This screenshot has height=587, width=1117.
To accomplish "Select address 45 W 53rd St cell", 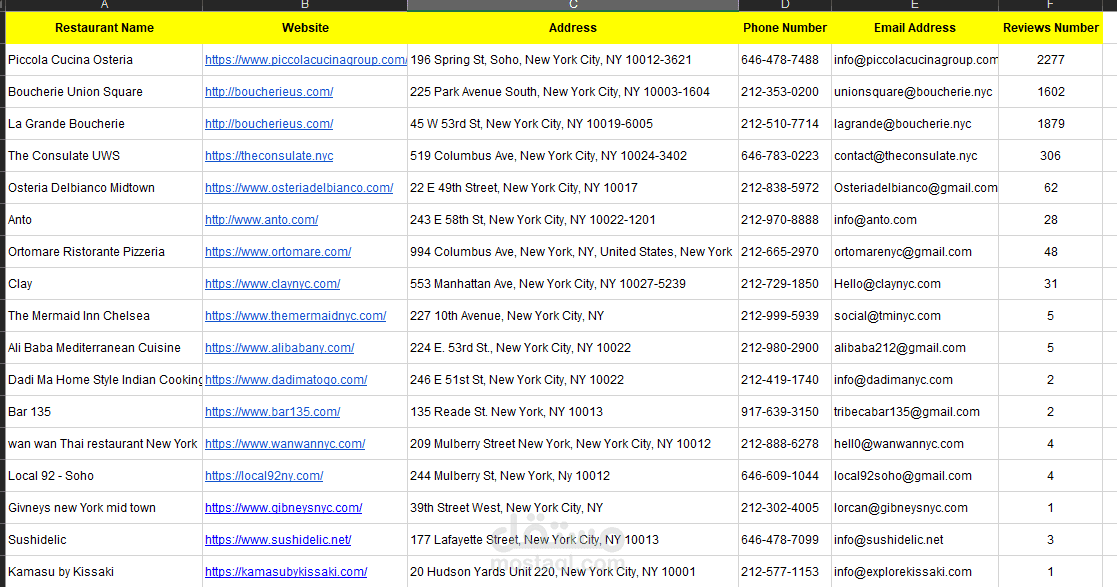I will click(x=573, y=124).
